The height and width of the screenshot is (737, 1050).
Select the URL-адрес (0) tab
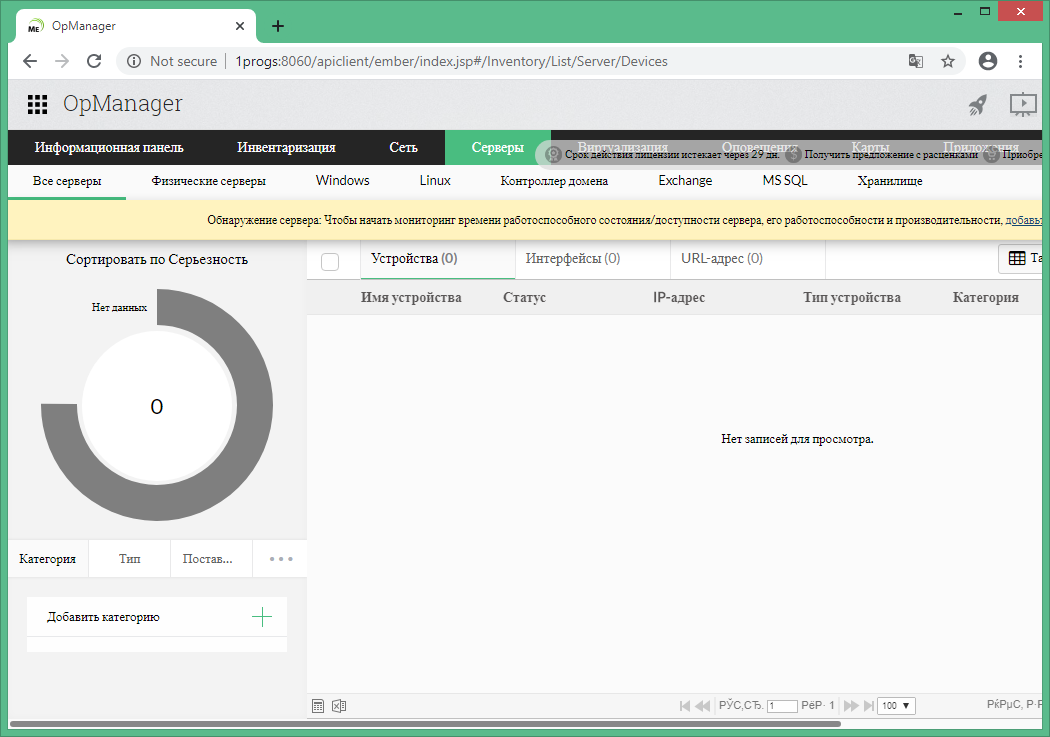[747, 259]
